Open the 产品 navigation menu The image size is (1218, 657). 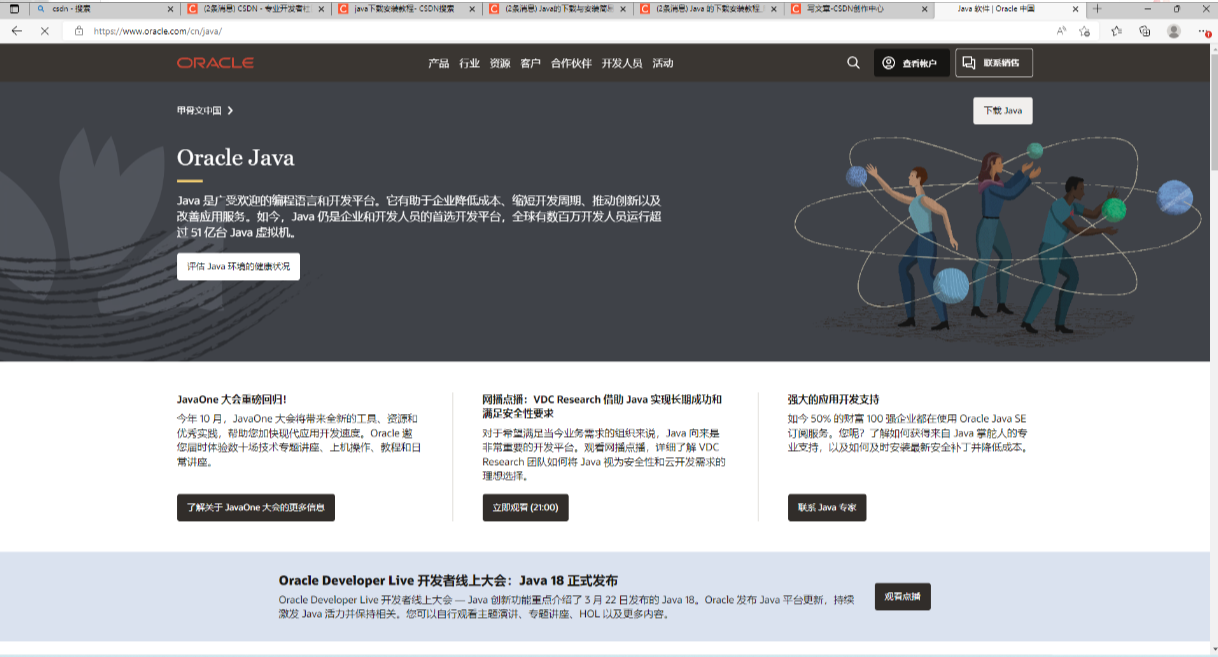pos(439,63)
